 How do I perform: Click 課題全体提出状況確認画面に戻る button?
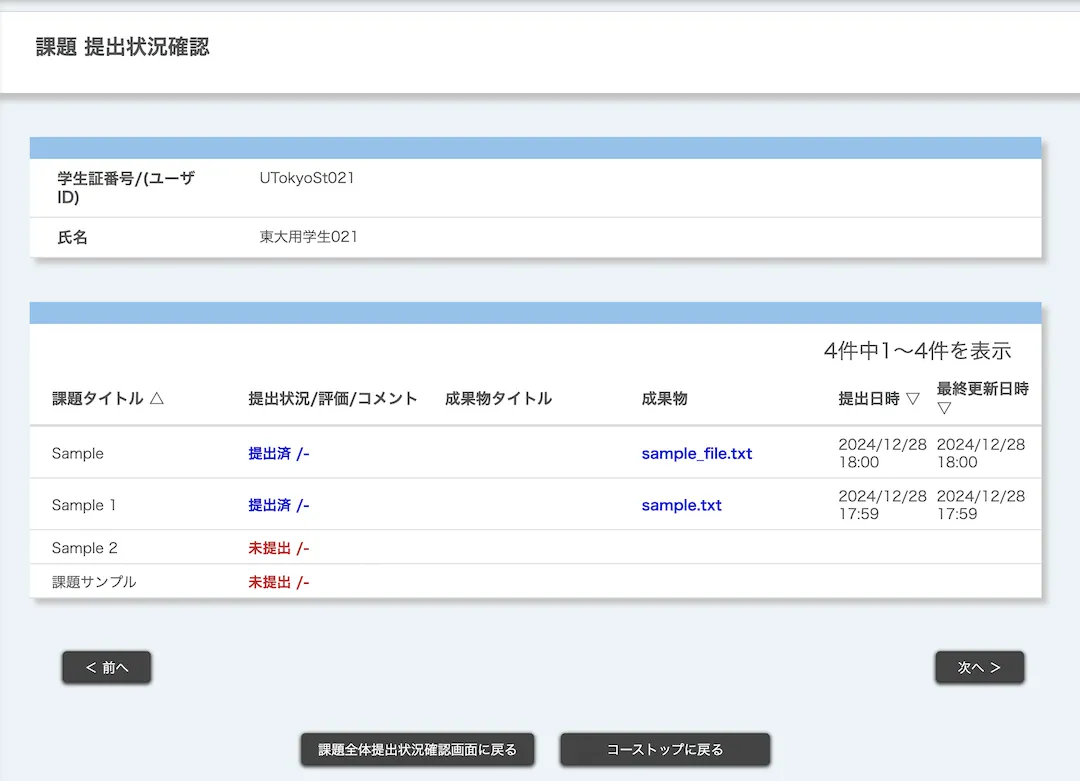tap(417, 749)
